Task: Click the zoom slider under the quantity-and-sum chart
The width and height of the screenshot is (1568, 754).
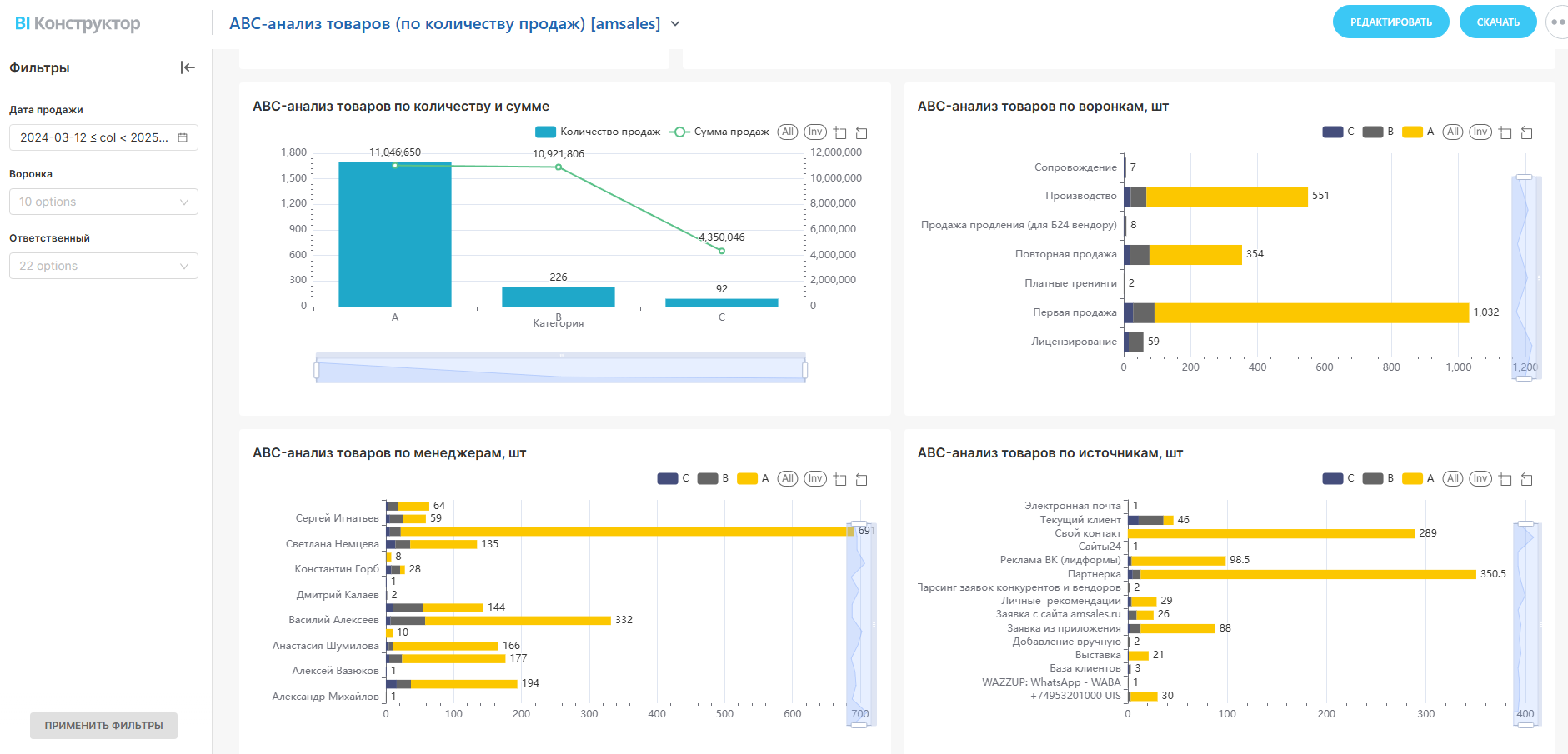Action: pyautogui.click(x=560, y=368)
